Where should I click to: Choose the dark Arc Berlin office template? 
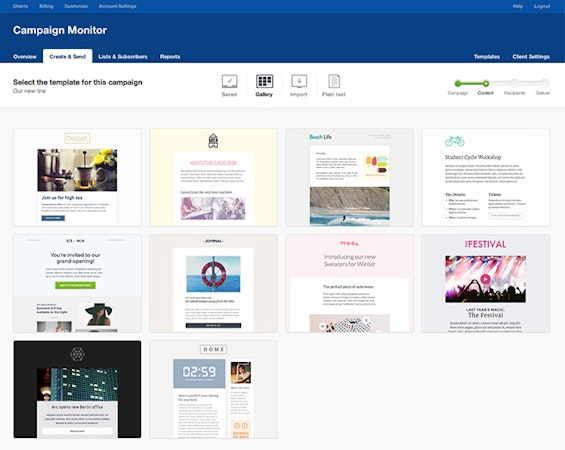coord(77,389)
